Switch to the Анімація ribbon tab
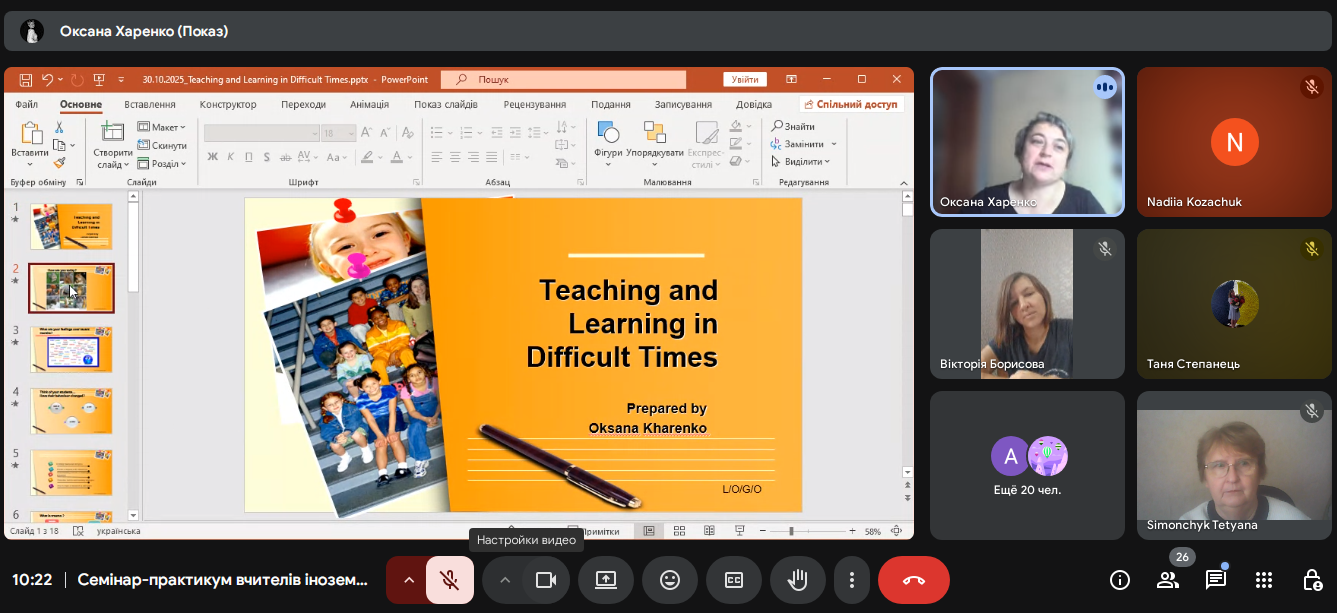Screen dimensions: 1337x613 [370, 105]
